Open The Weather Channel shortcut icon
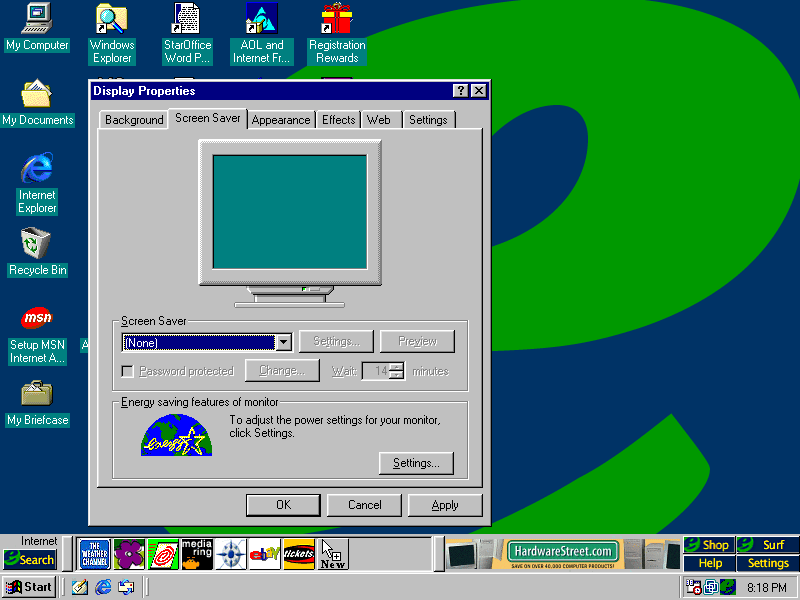 pyautogui.click(x=94, y=554)
